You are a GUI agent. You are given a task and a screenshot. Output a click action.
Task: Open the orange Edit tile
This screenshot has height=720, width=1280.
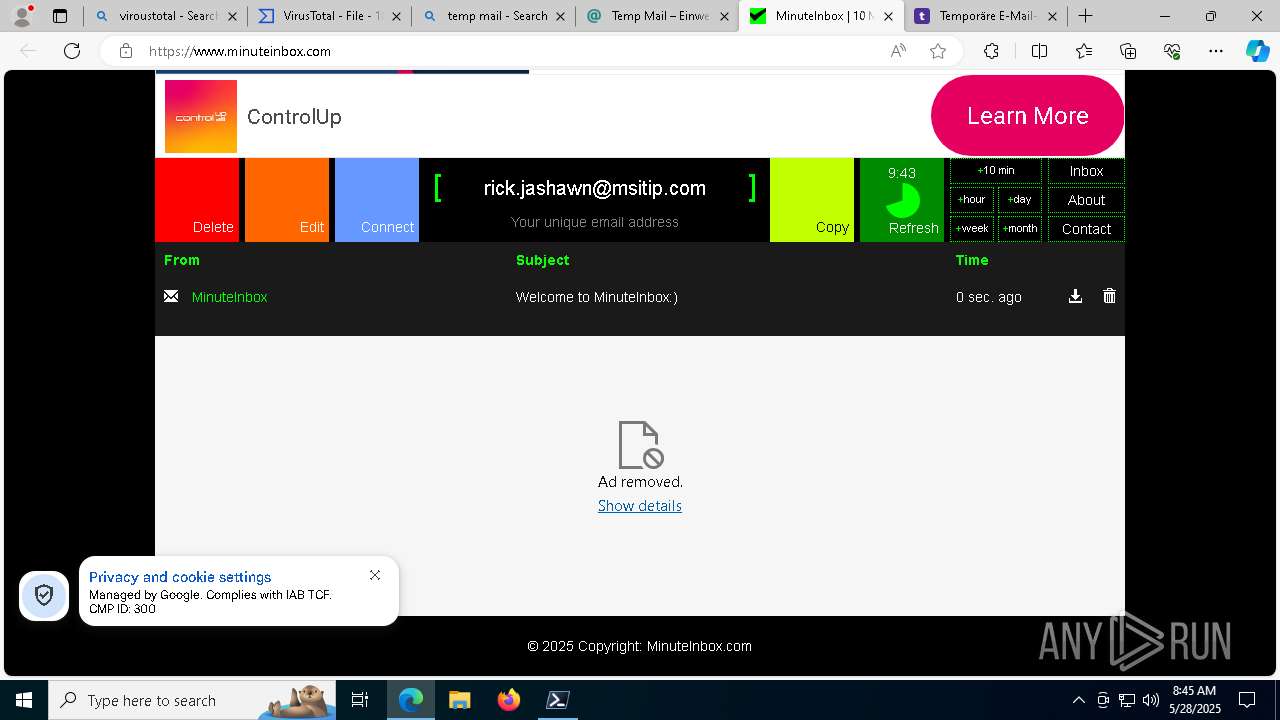[x=287, y=200]
